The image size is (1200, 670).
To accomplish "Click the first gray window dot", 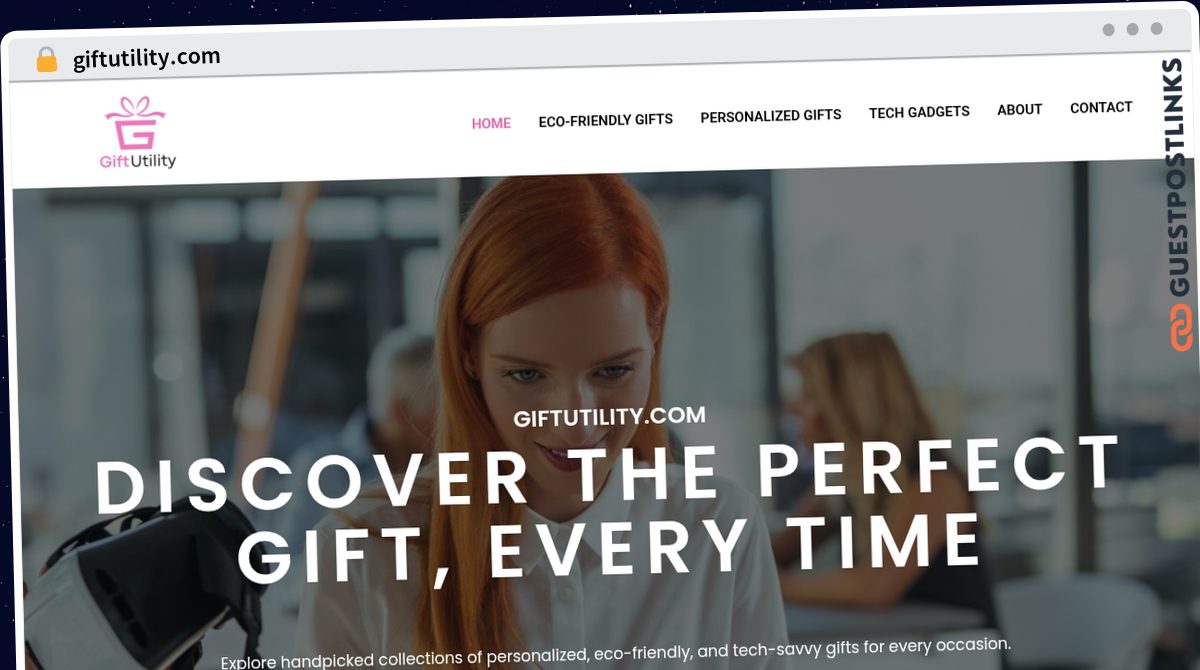I will coord(1108,30).
